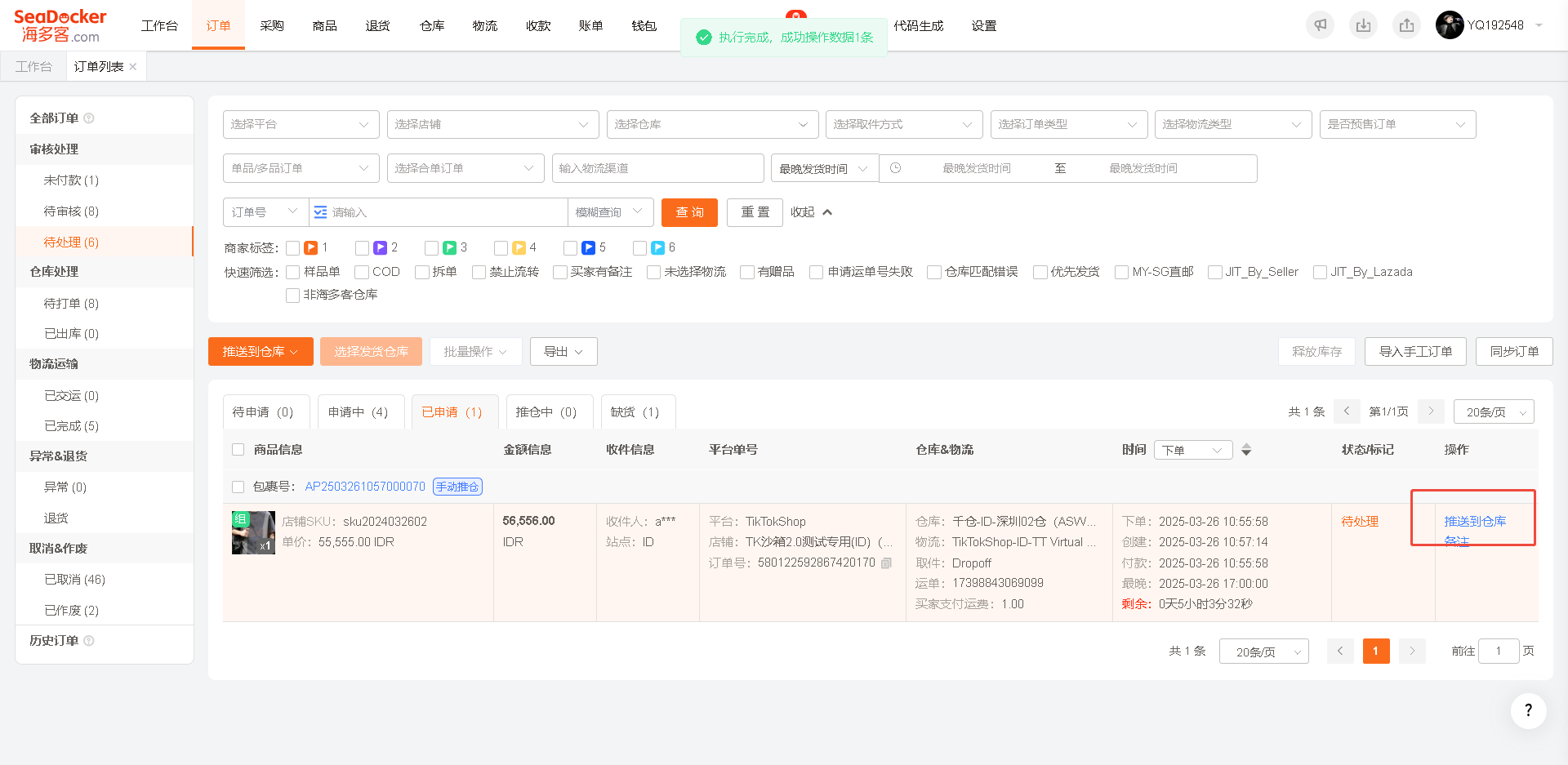Click the 输入物流渠道 input field

coord(657,168)
